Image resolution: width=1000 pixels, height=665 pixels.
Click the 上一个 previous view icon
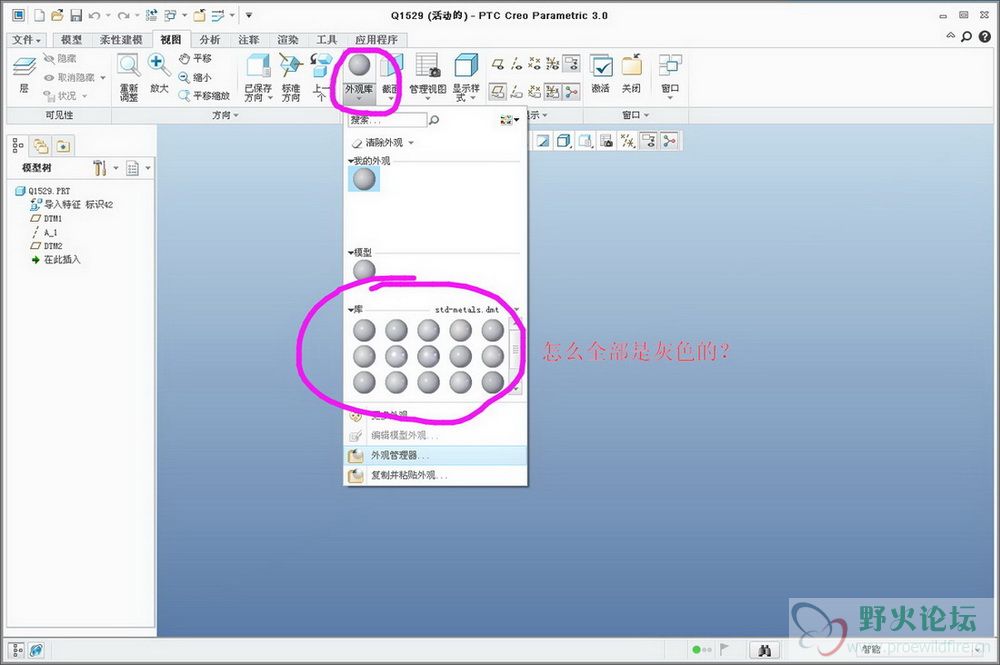pyautogui.click(x=321, y=78)
